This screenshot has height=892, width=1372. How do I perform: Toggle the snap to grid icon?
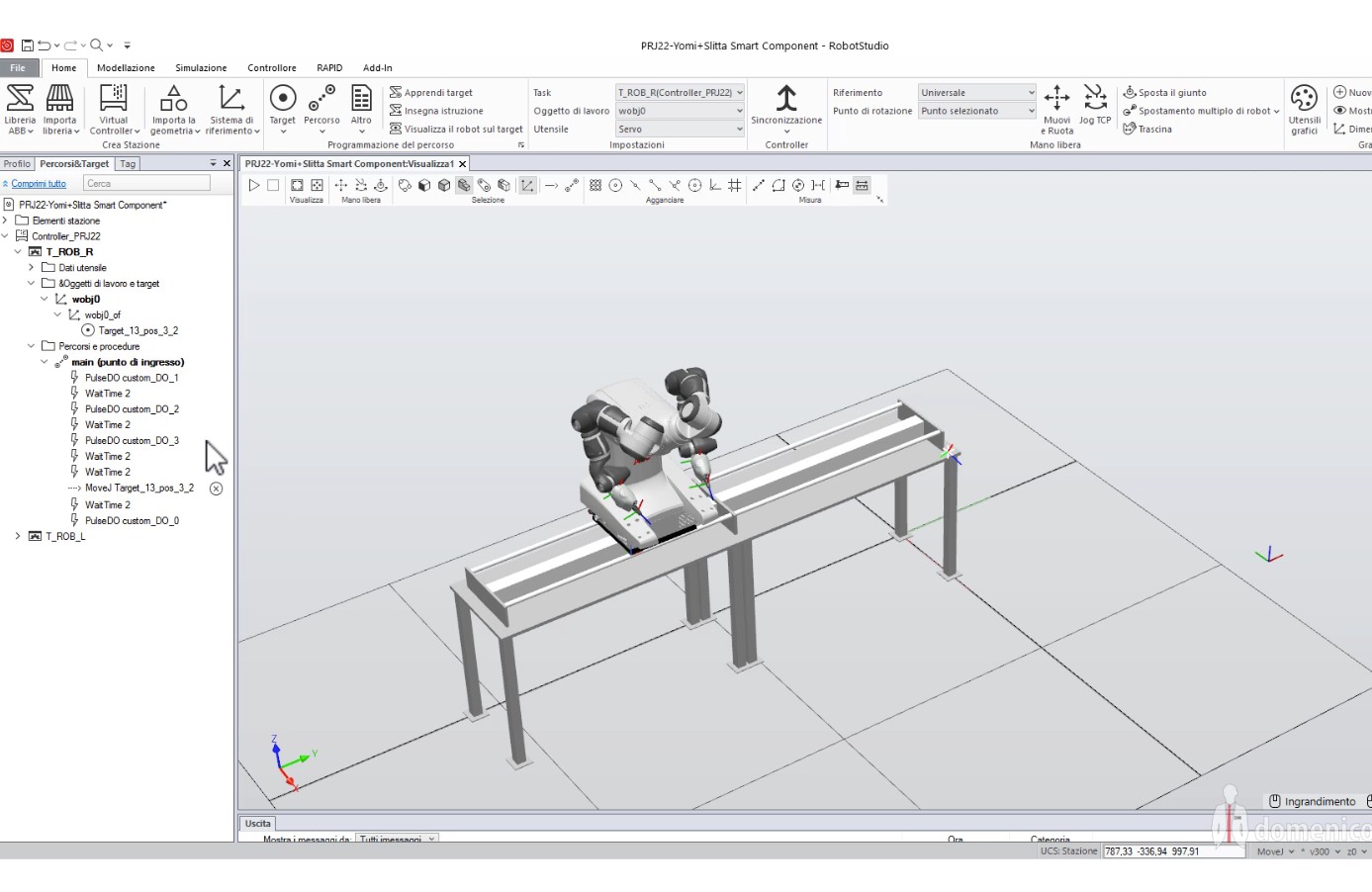734,185
